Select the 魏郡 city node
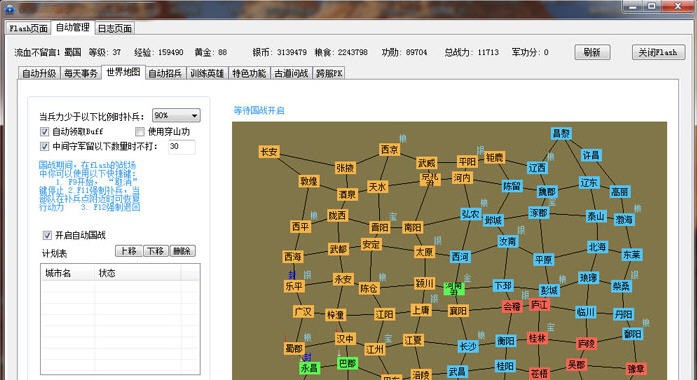The image size is (697, 380). (x=547, y=191)
